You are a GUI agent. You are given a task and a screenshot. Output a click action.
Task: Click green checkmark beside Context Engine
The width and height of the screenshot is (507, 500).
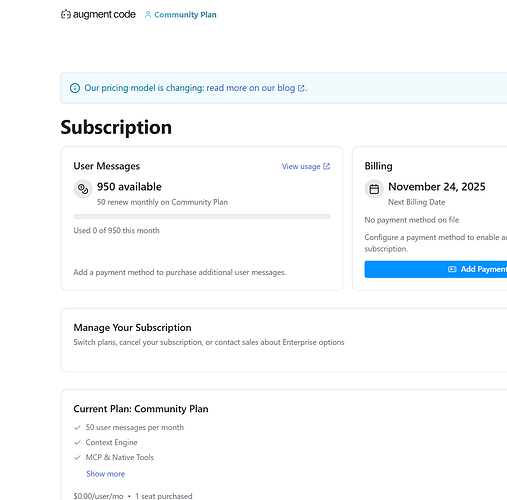pos(77,442)
